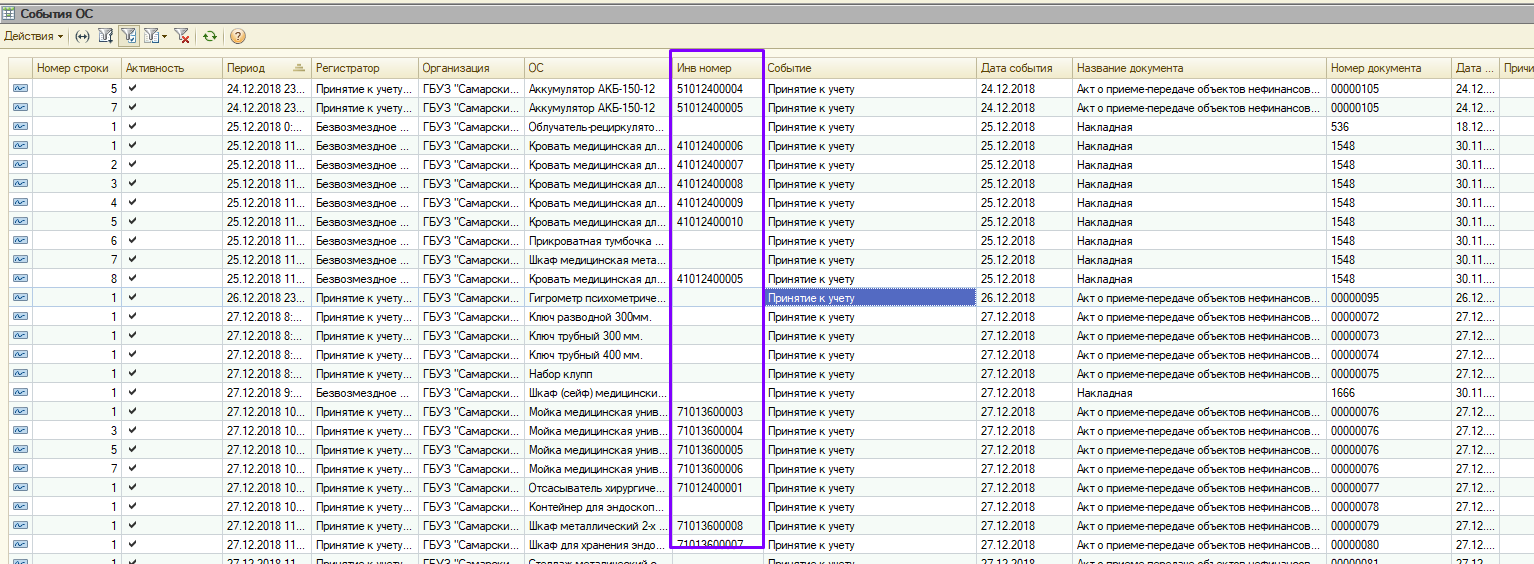Viewport: 1534px width, 564px height.
Task: Click the date interval (↔) toolbar icon
Action: 82,36
